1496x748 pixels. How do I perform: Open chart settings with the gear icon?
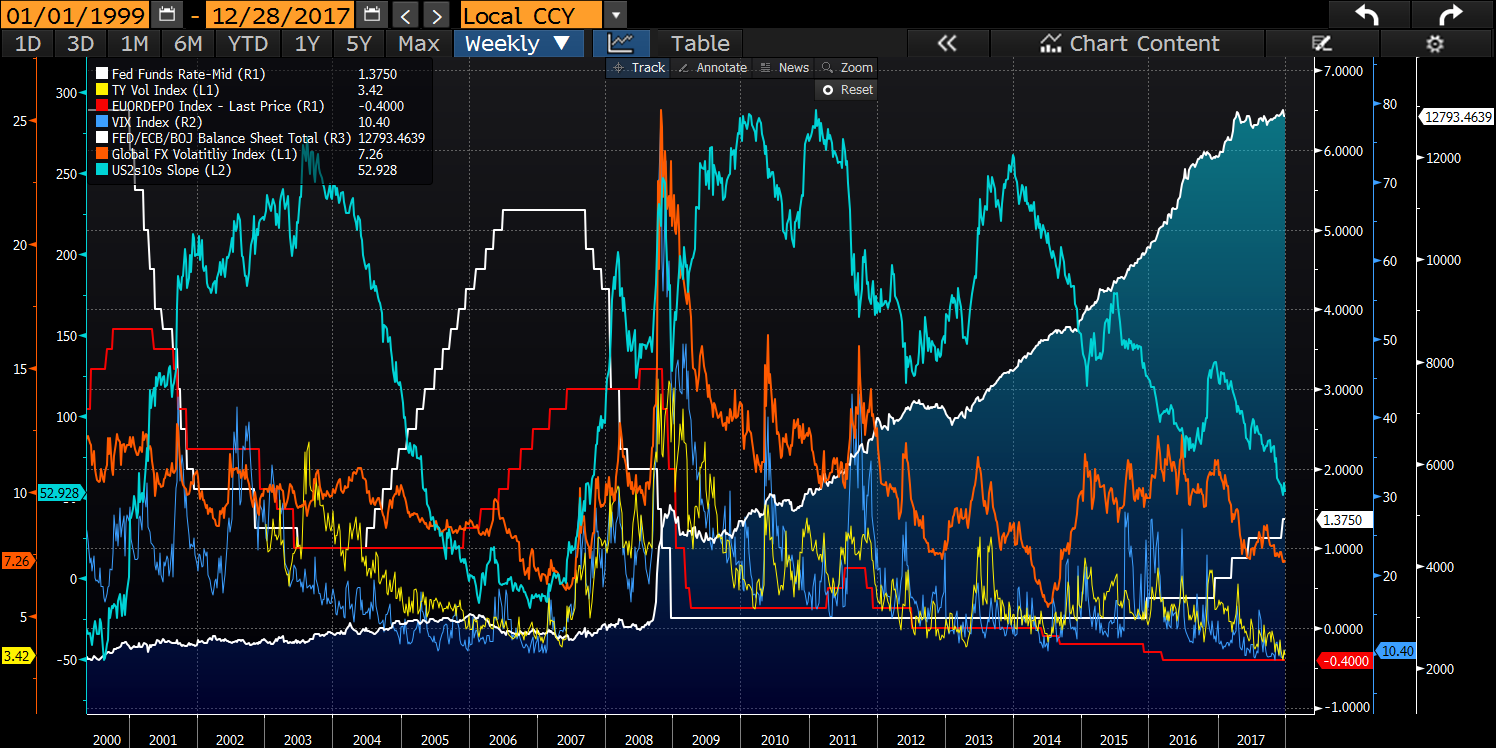pyautogui.click(x=1434, y=44)
